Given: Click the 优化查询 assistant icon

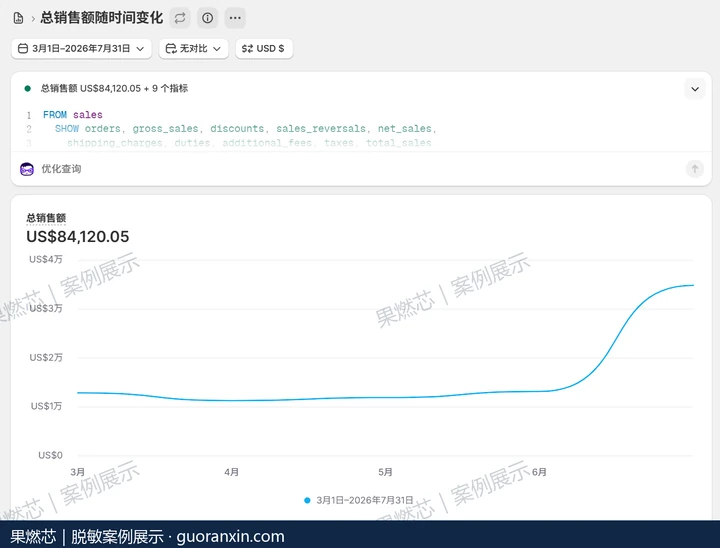Looking at the screenshot, I should [x=27, y=169].
